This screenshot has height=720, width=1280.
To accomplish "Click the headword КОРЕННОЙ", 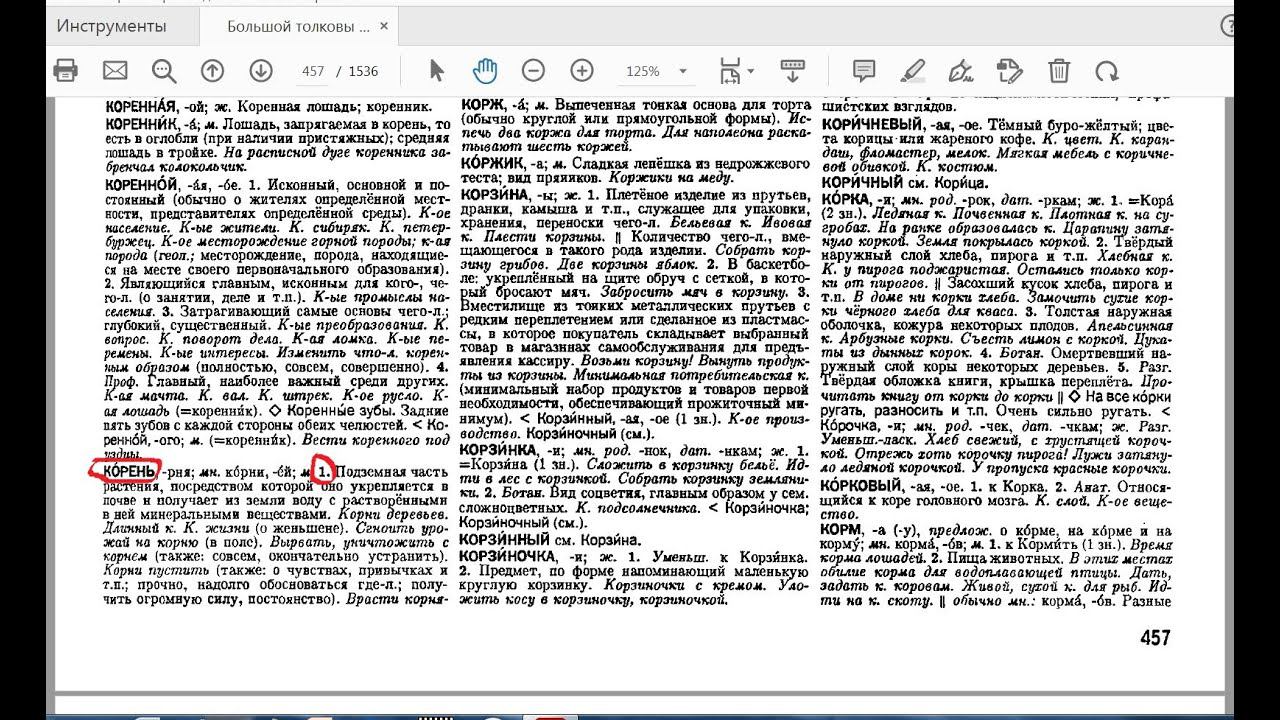I will coord(140,185).
